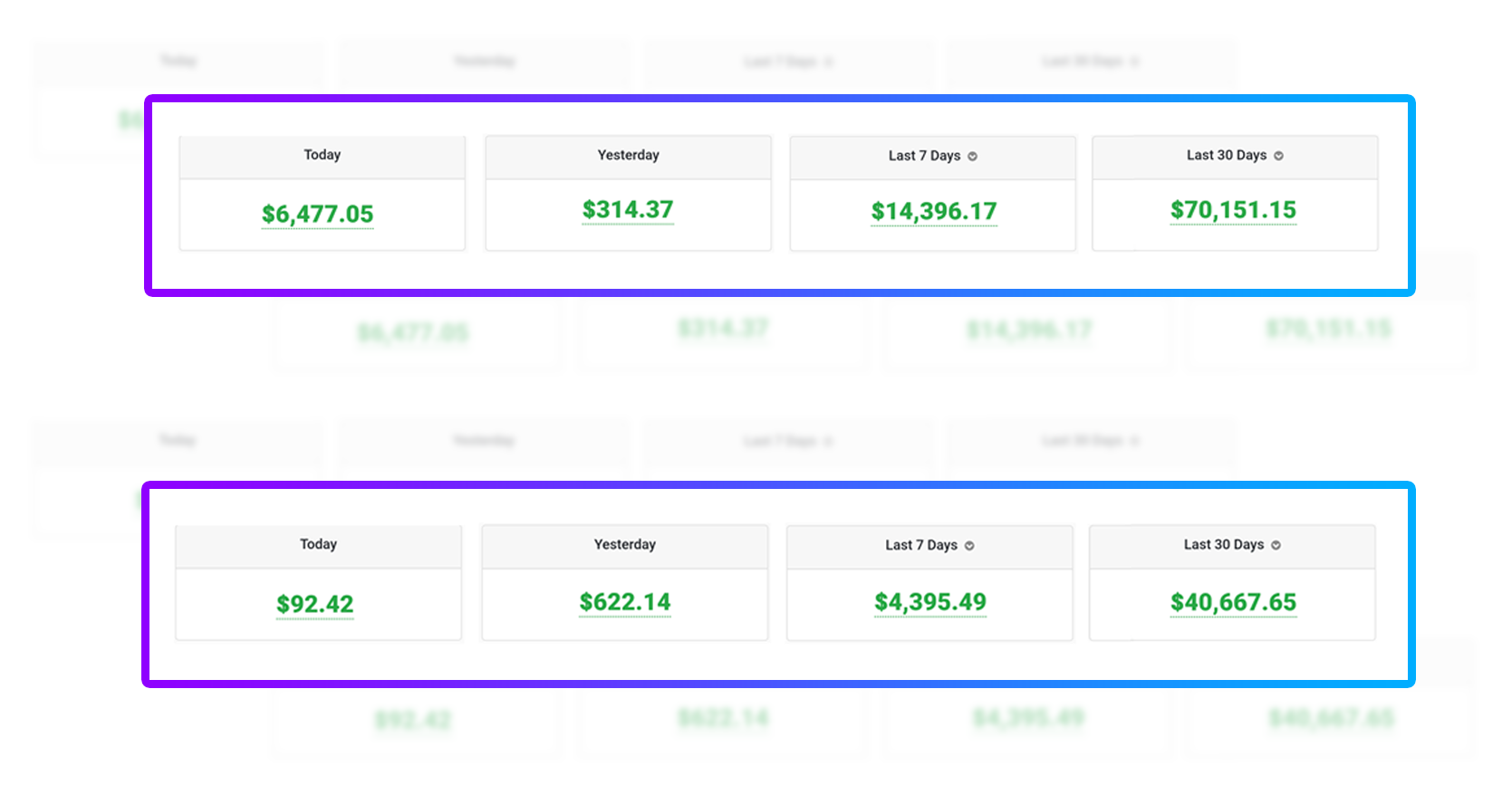Select the Today header above $6,477.05
The height and width of the screenshot is (804, 1512).
[x=323, y=155]
